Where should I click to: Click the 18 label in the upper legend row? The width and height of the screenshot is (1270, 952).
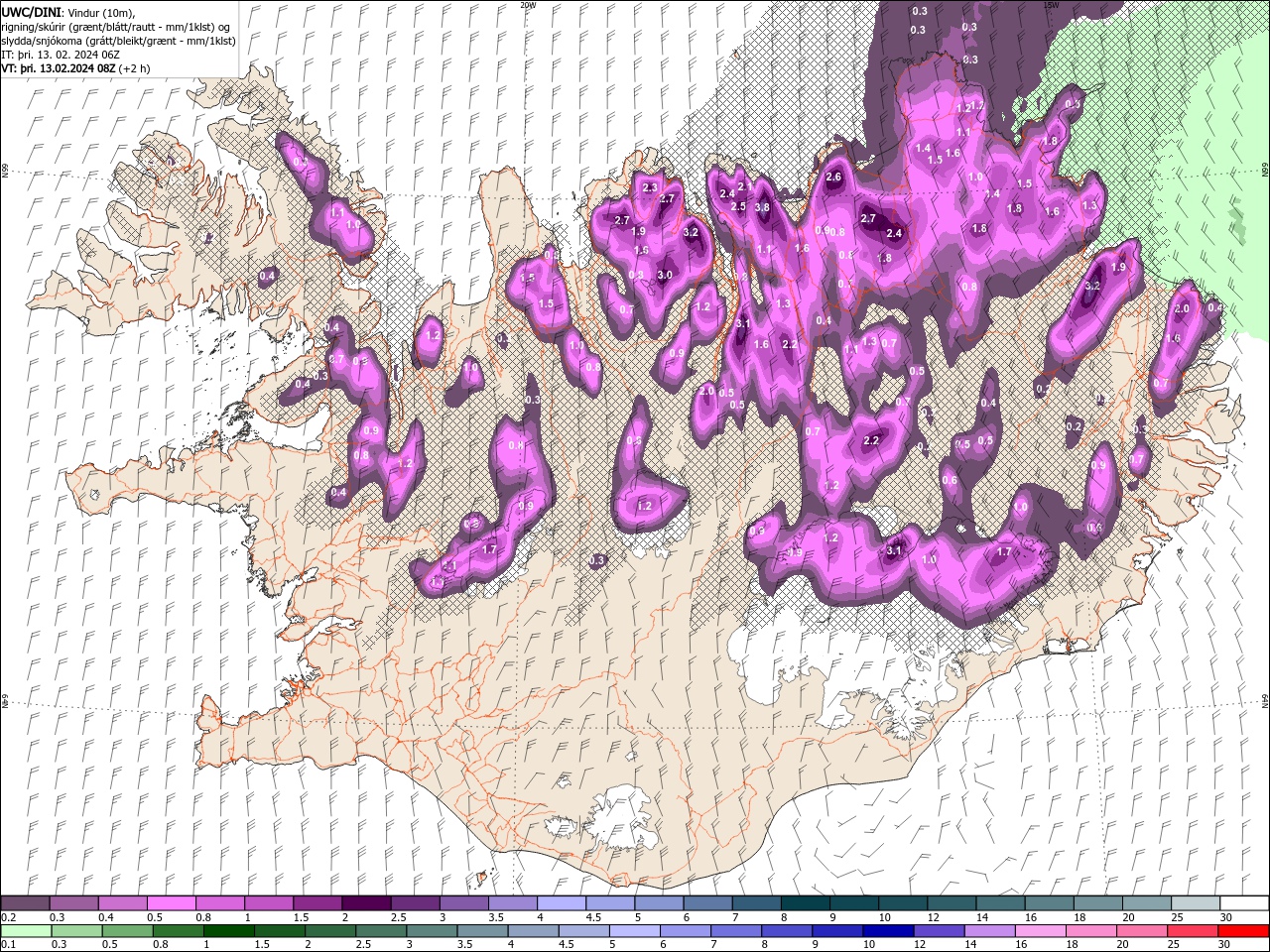pos(1079,917)
